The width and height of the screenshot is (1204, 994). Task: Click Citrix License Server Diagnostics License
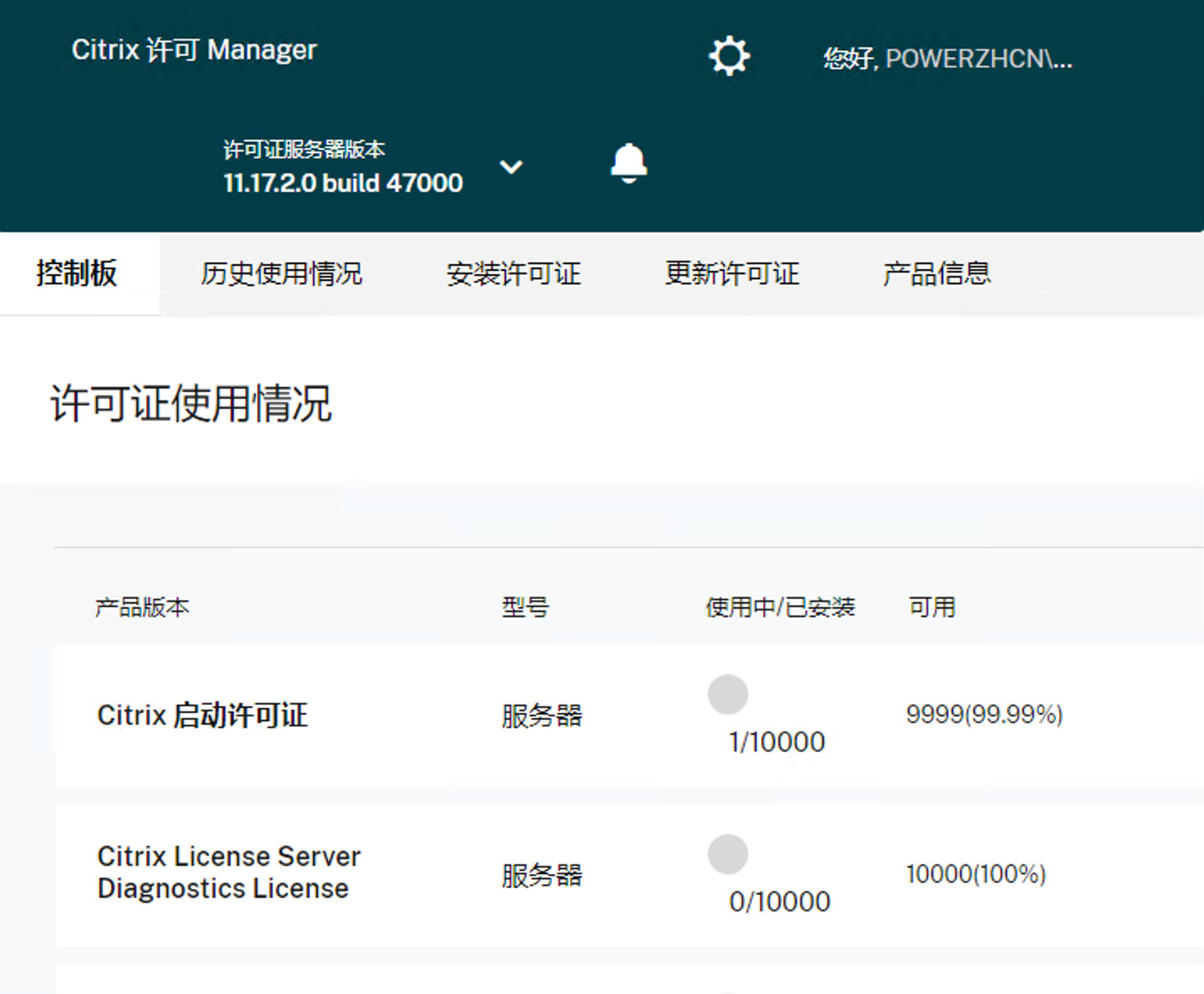coord(229,872)
